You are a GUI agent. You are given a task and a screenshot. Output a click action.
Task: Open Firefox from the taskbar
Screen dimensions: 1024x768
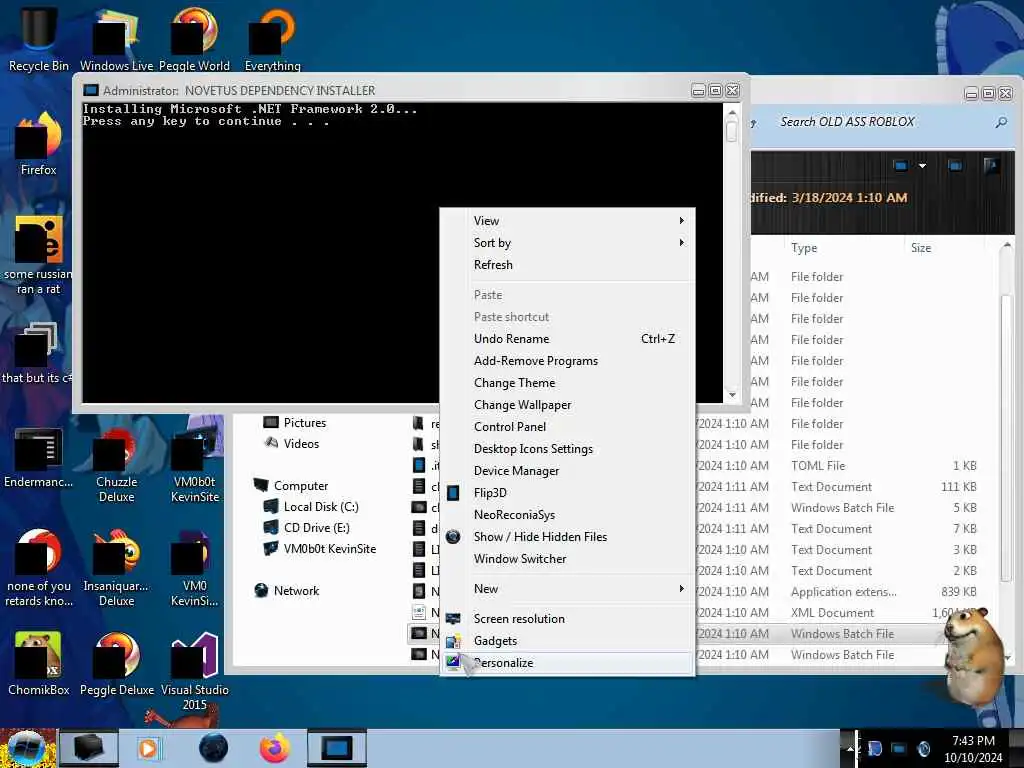pos(274,748)
